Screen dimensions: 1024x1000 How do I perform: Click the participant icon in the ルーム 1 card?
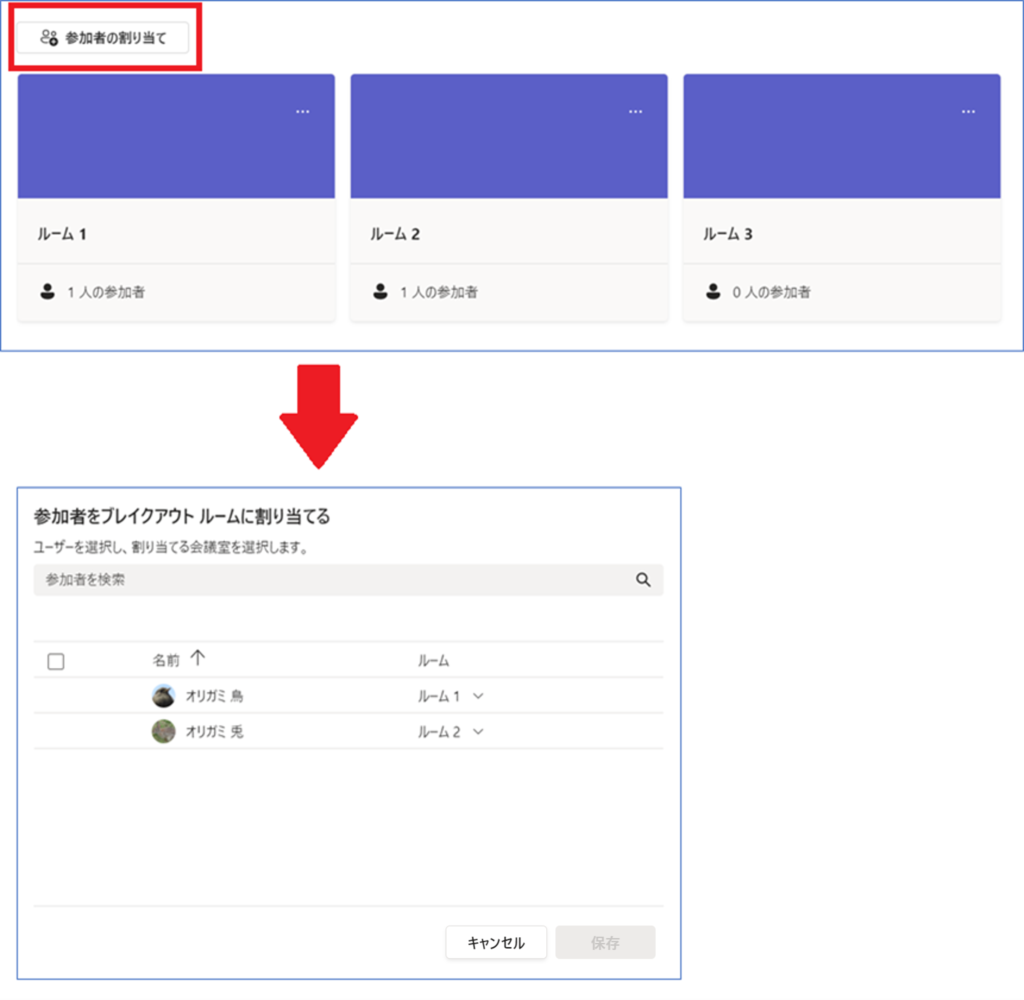[x=47, y=292]
